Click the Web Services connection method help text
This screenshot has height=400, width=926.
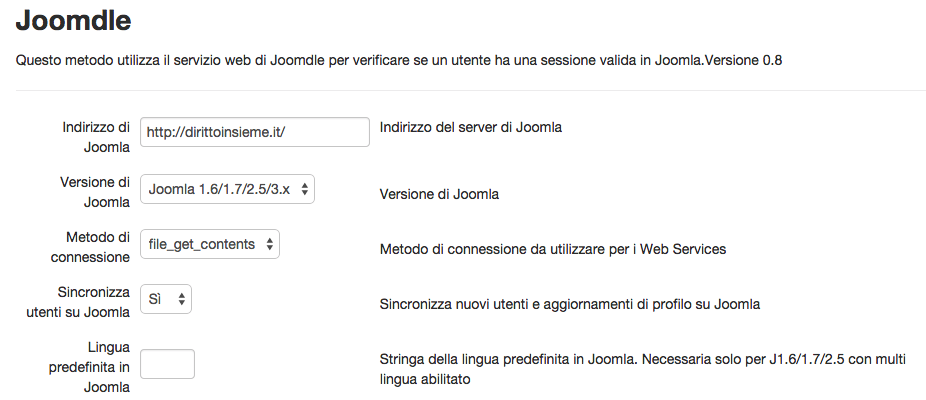tap(553, 249)
